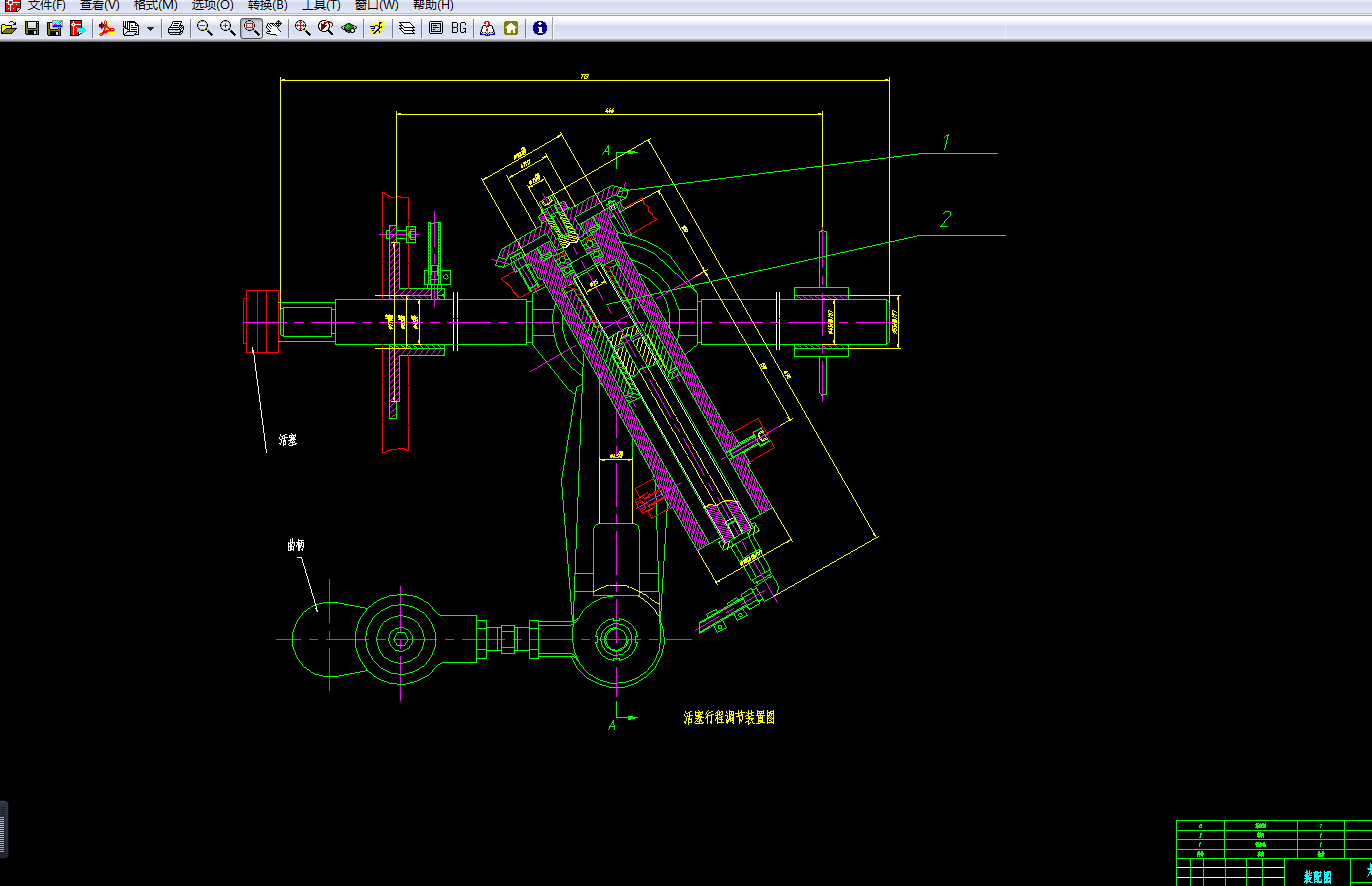Image resolution: width=1372 pixels, height=886 pixels.
Task: Click part callout number 2
Action: [945, 219]
